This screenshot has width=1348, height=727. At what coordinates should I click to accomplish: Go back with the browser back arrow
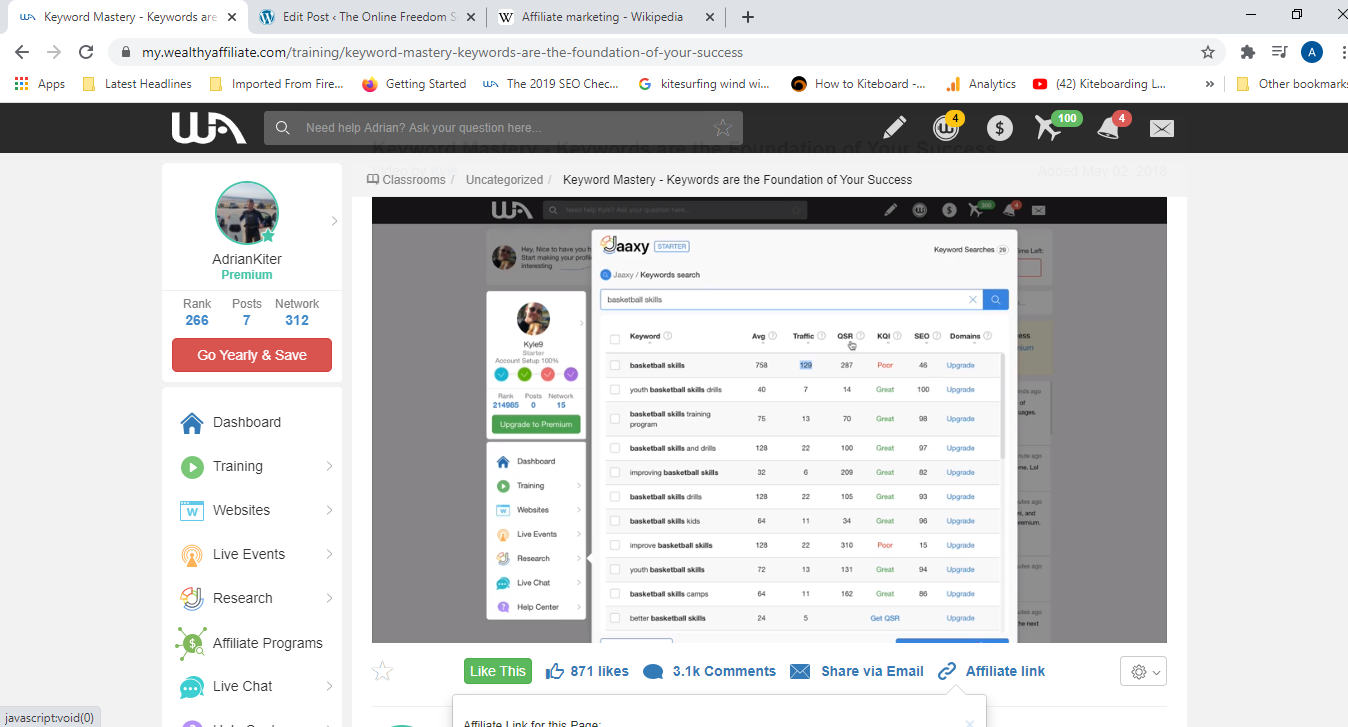pos(22,52)
